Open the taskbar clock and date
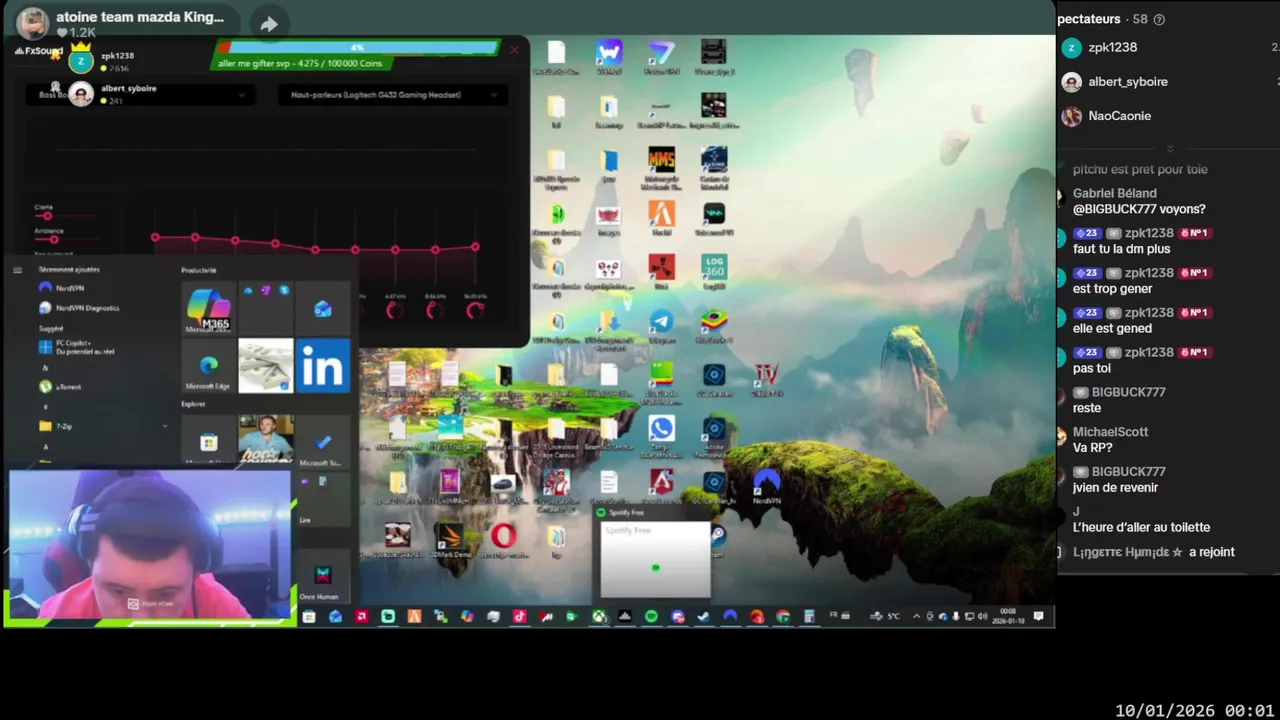This screenshot has height=720, width=1280. 1008,616
